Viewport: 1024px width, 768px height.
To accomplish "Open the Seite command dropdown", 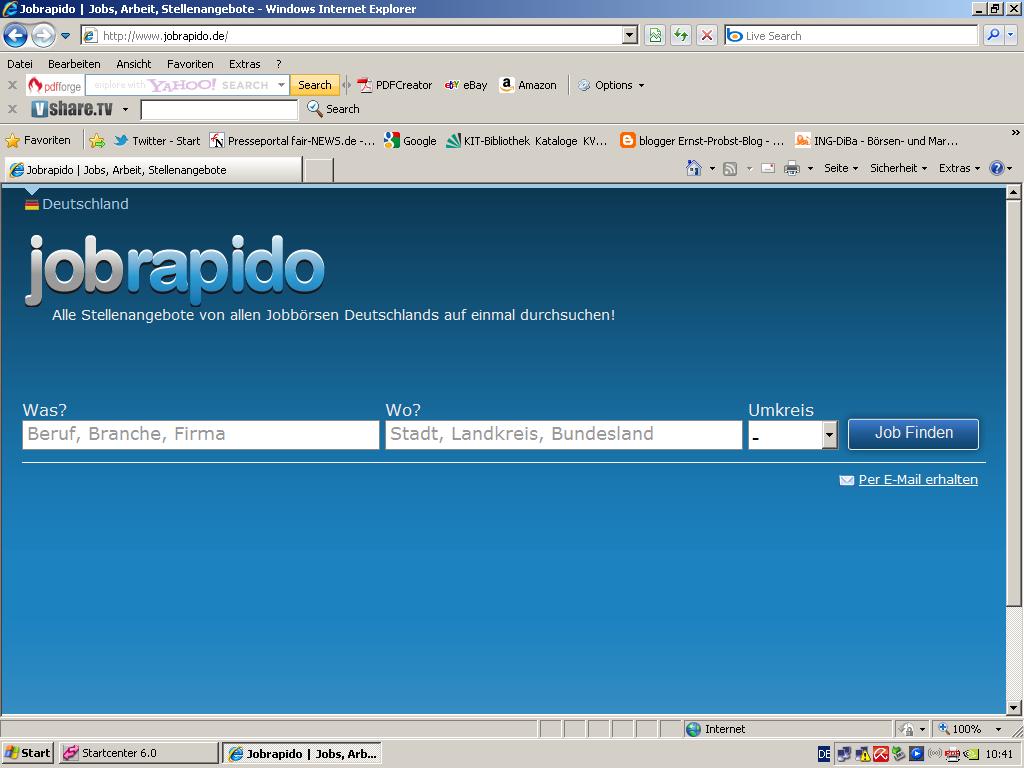I will (x=840, y=168).
